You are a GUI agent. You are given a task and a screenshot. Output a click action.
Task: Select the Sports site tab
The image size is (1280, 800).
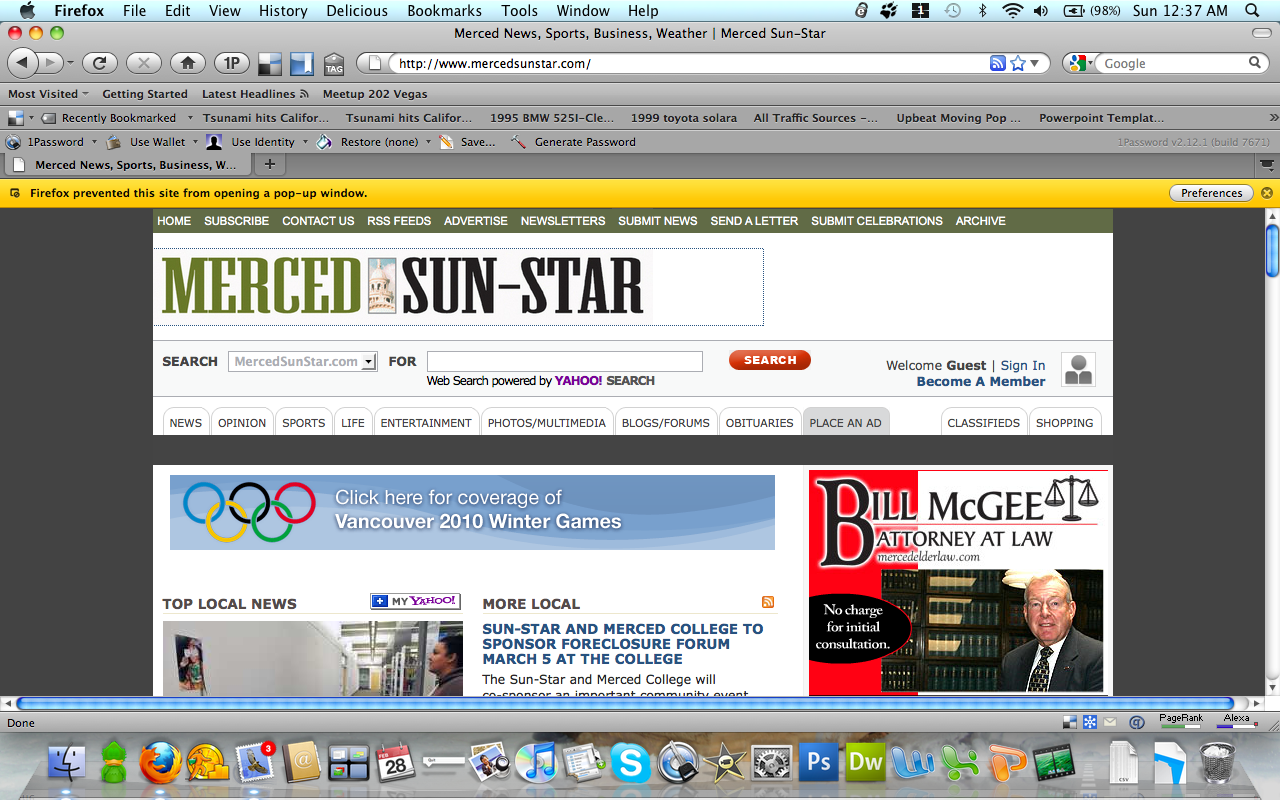[303, 422]
